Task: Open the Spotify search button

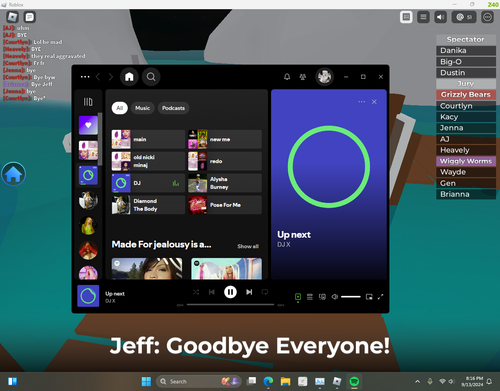Action: click(x=151, y=77)
